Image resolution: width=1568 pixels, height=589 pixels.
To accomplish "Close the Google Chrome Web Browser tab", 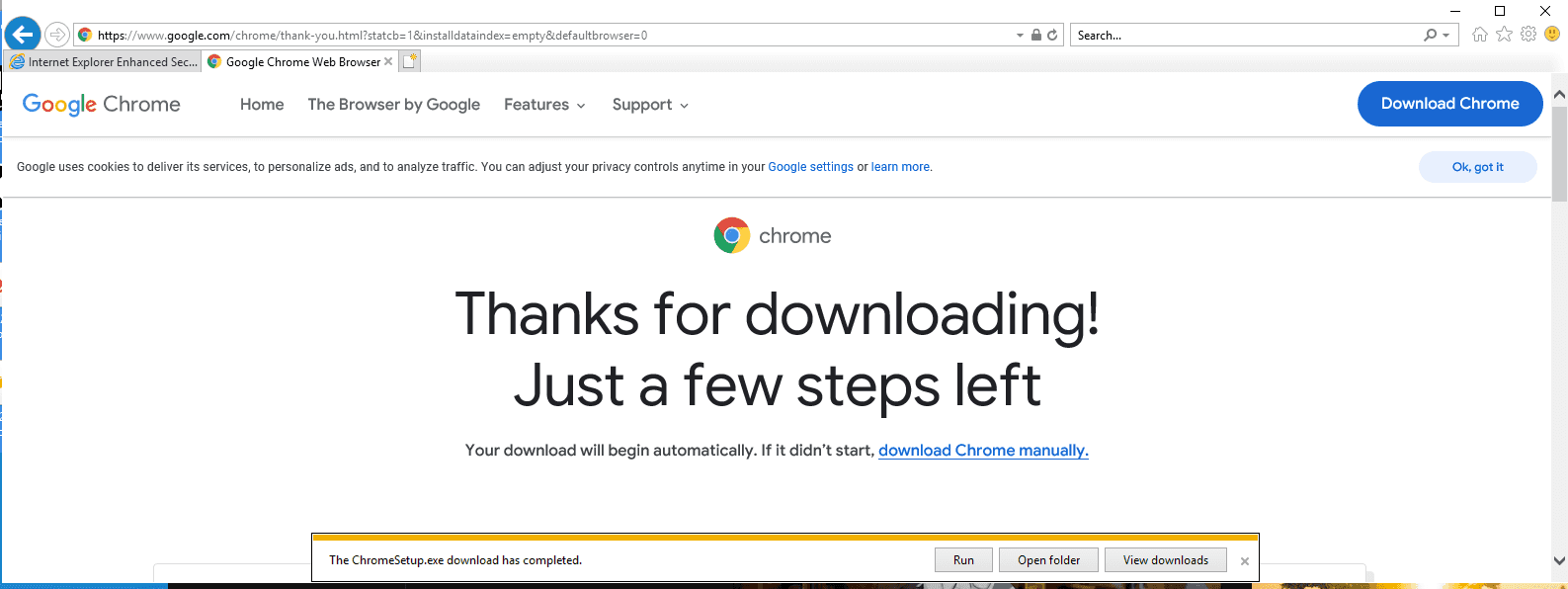I will [388, 61].
